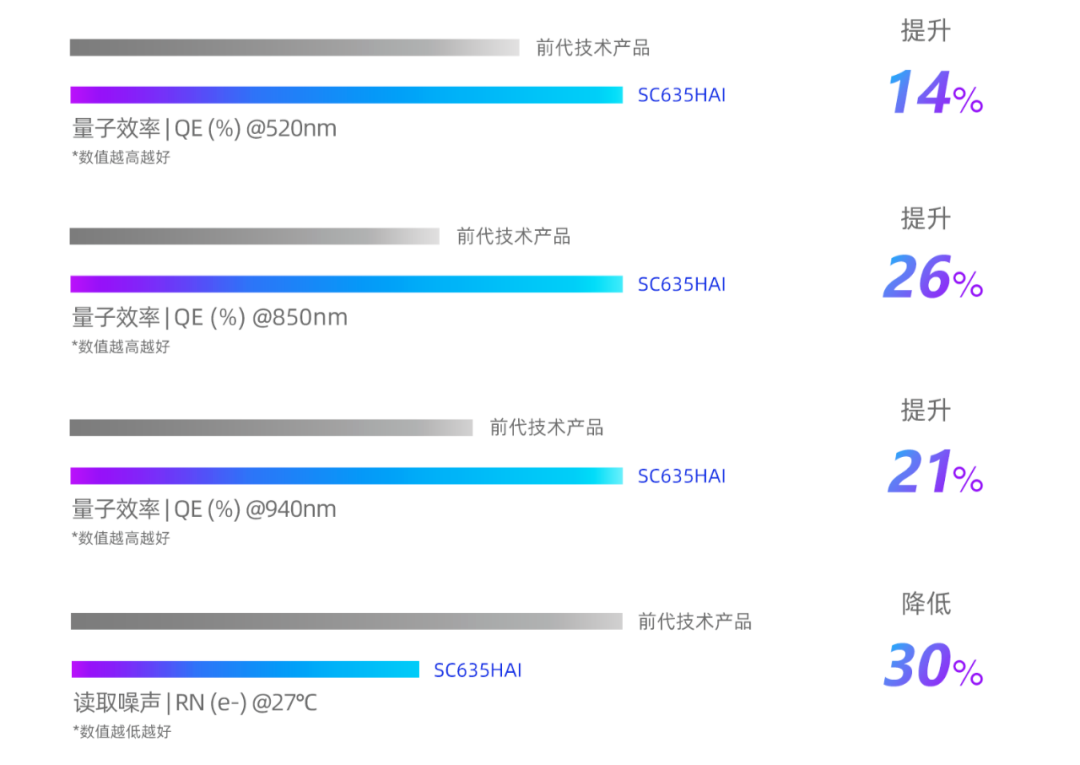
Task: Click the short SC635HAI read noise gradient bar
Action: tap(245, 669)
